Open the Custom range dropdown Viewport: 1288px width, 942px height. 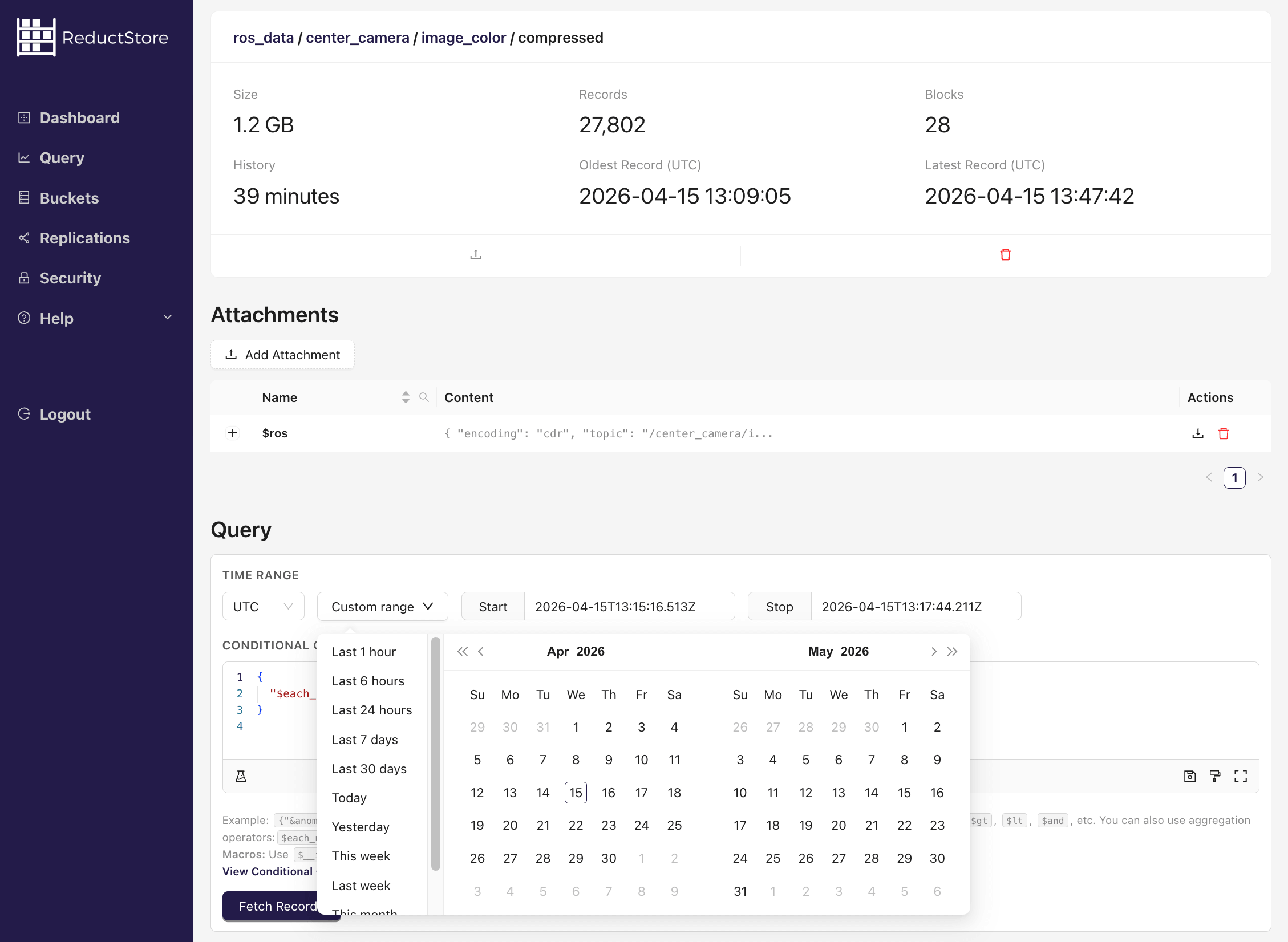point(382,606)
